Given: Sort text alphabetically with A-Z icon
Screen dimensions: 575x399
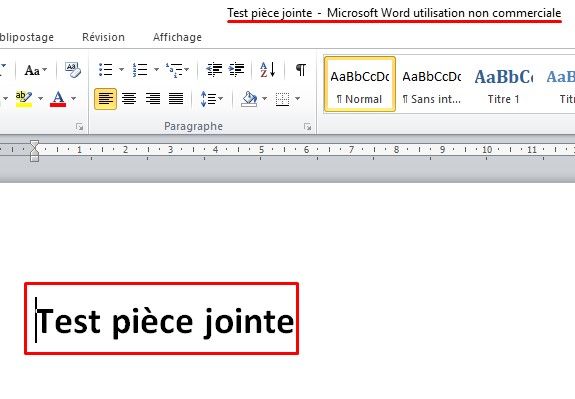Looking at the screenshot, I should (x=267, y=69).
